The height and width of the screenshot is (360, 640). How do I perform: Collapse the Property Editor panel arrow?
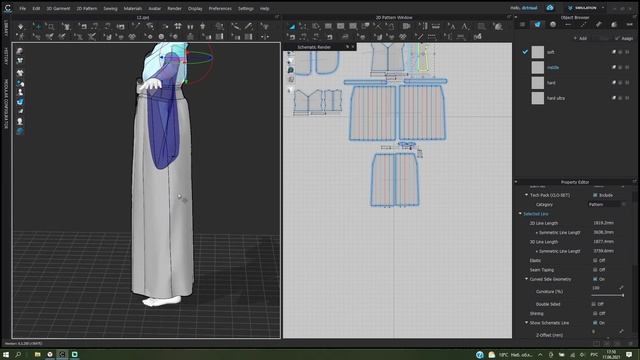tap(516, 182)
